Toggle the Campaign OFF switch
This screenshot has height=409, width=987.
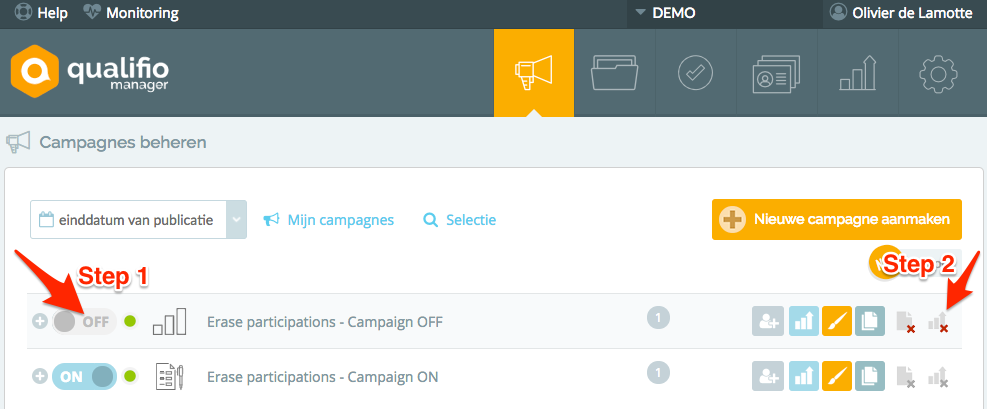coord(84,322)
